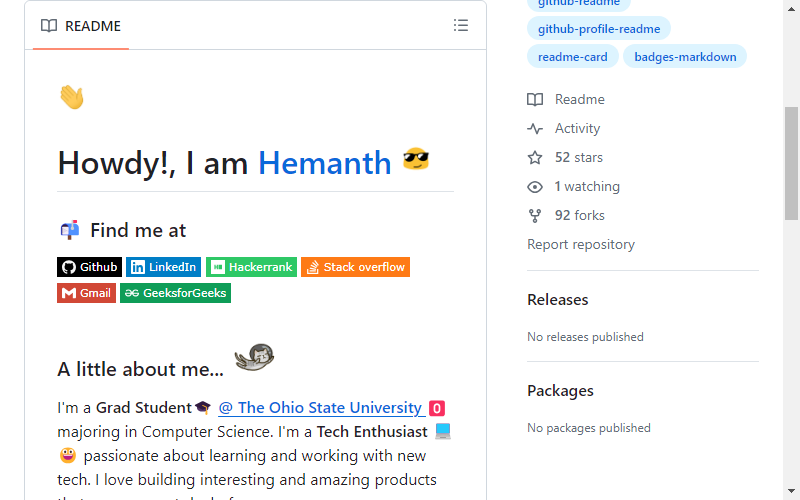Image resolution: width=800 pixels, height=500 pixels.
Task: Select the github-profile-readme topic tag
Action: point(599,29)
